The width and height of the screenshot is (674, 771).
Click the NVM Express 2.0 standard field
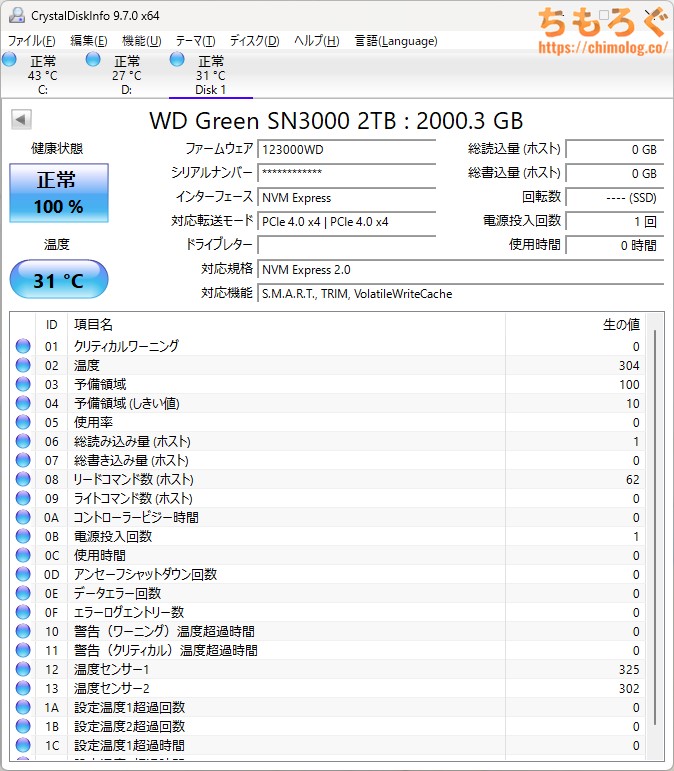[460, 269]
